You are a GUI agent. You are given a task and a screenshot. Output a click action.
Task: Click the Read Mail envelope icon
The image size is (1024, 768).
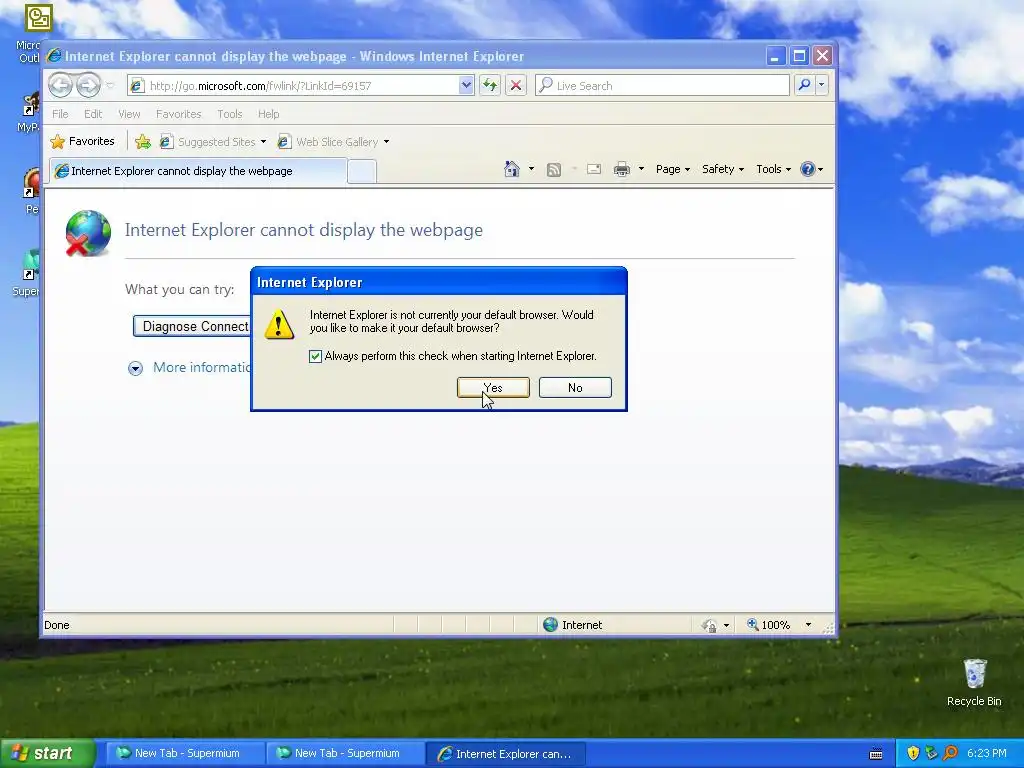pos(594,169)
